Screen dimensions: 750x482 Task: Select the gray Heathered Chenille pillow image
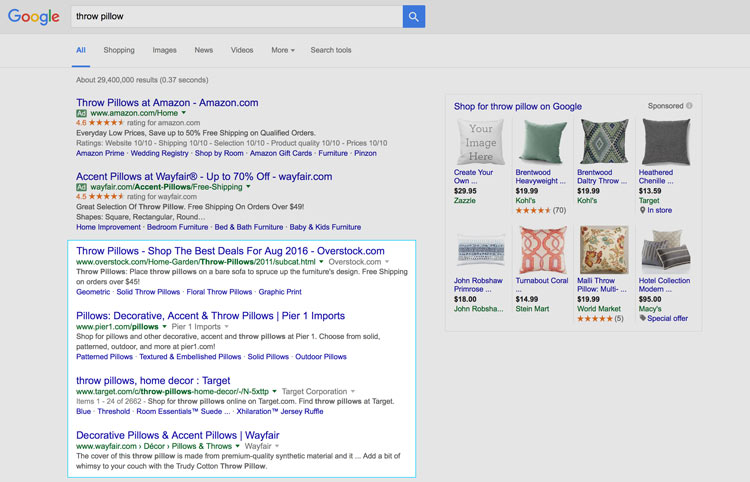666,142
